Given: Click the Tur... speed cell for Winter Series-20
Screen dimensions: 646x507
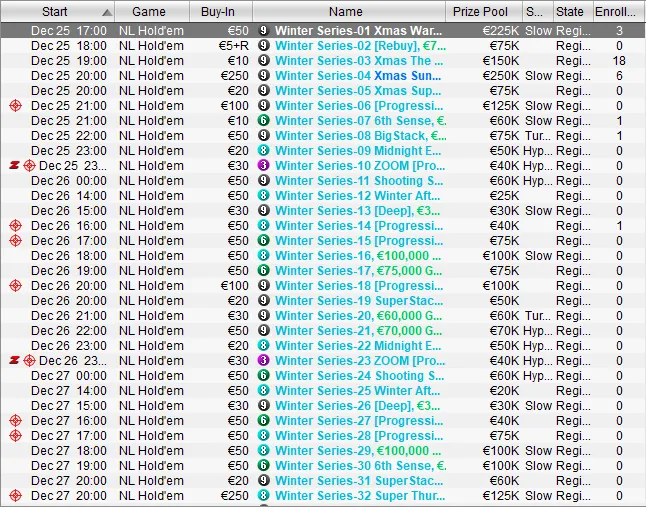Looking at the screenshot, I should (x=538, y=315).
